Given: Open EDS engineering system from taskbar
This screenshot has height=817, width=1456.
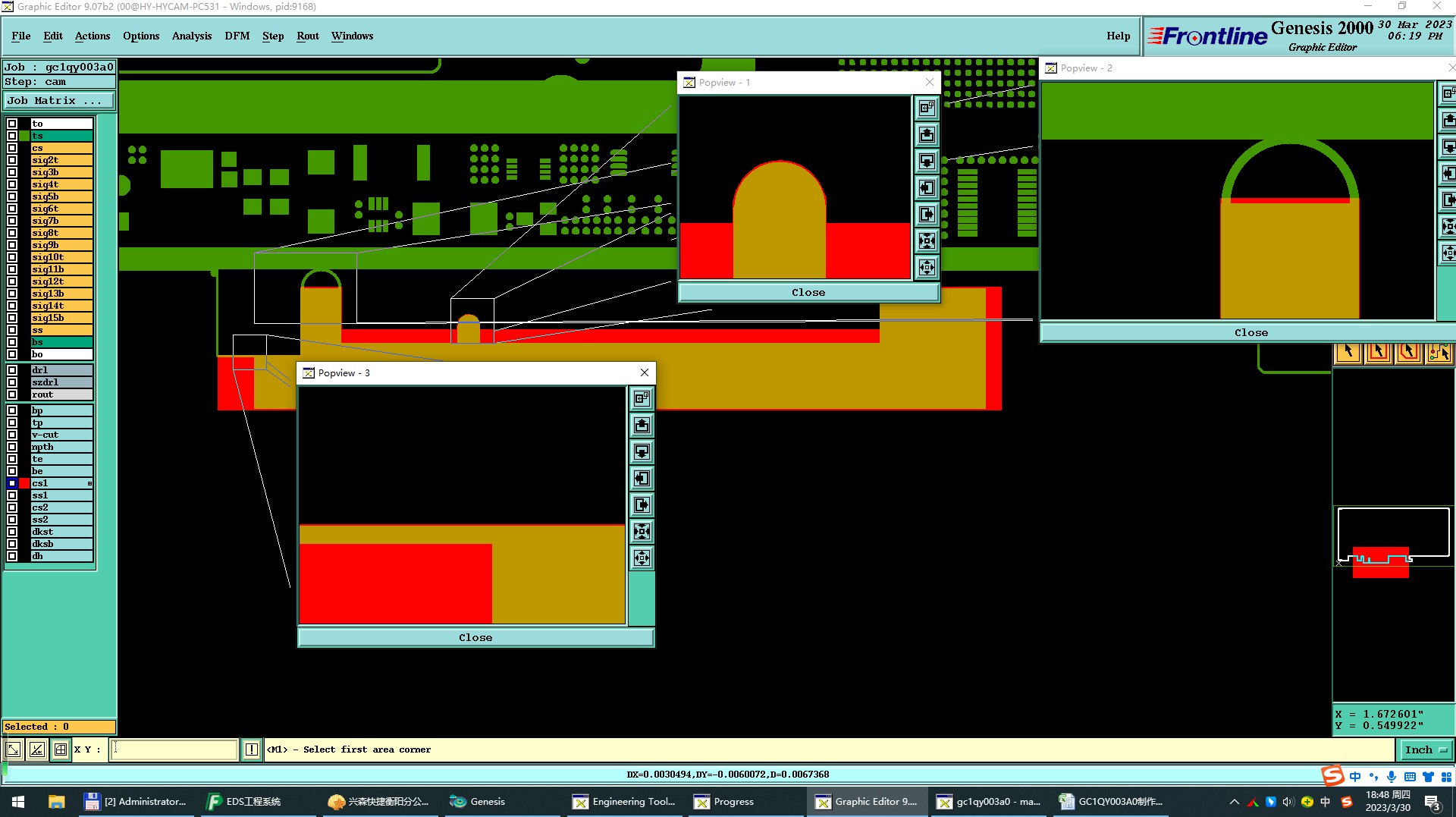Looking at the screenshot, I should point(245,801).
